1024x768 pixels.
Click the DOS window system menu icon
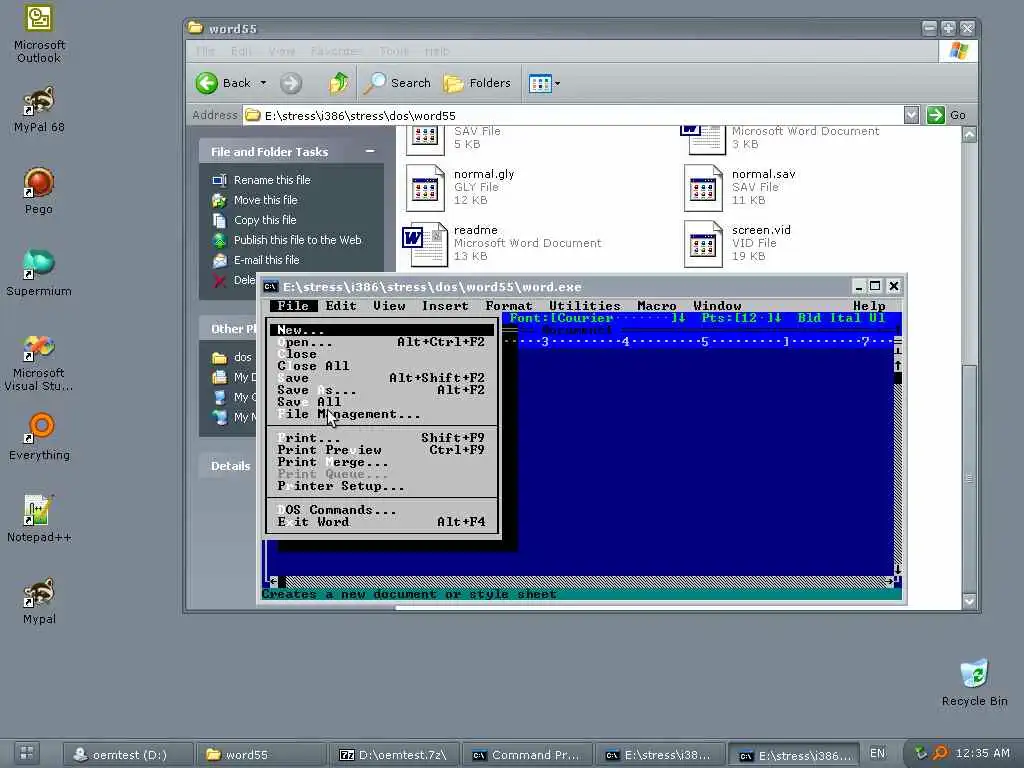[x=270, y=287]
